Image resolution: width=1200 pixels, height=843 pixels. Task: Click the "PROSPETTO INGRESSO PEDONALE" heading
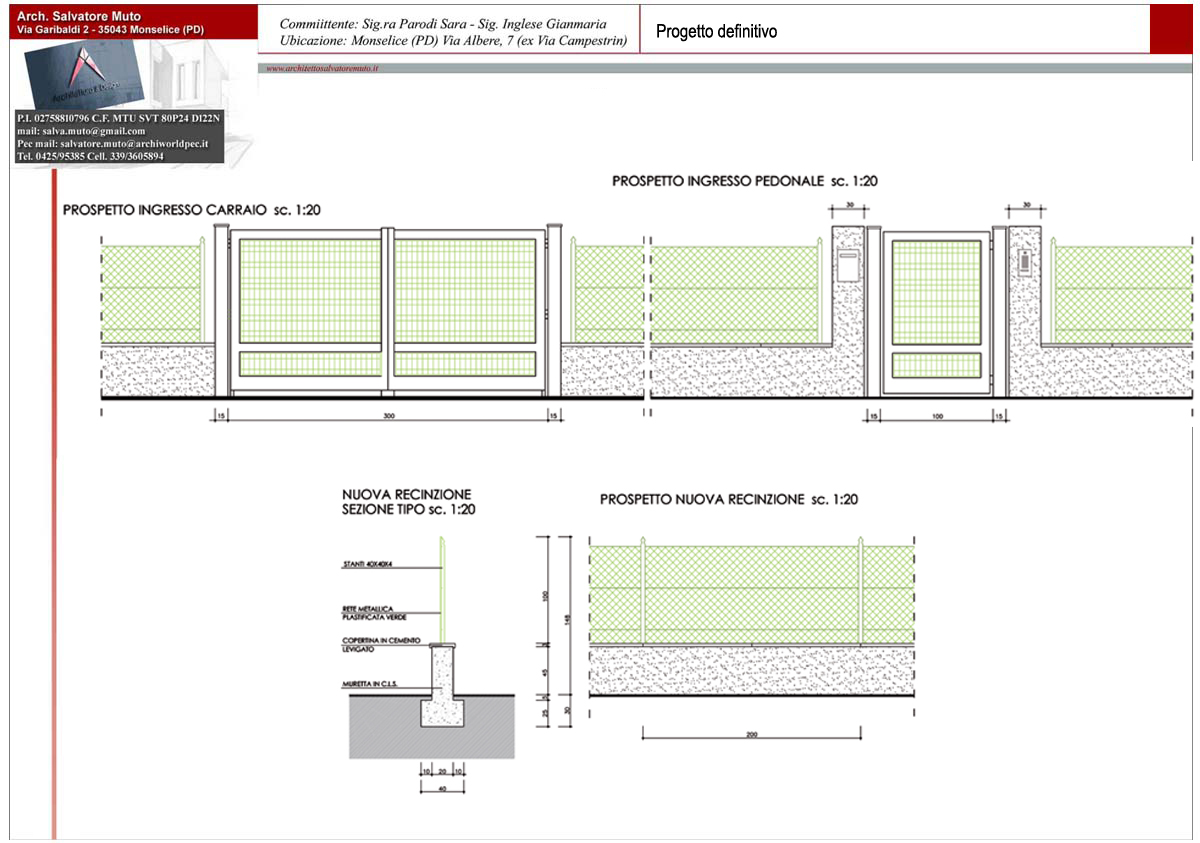tap(744, 181)
